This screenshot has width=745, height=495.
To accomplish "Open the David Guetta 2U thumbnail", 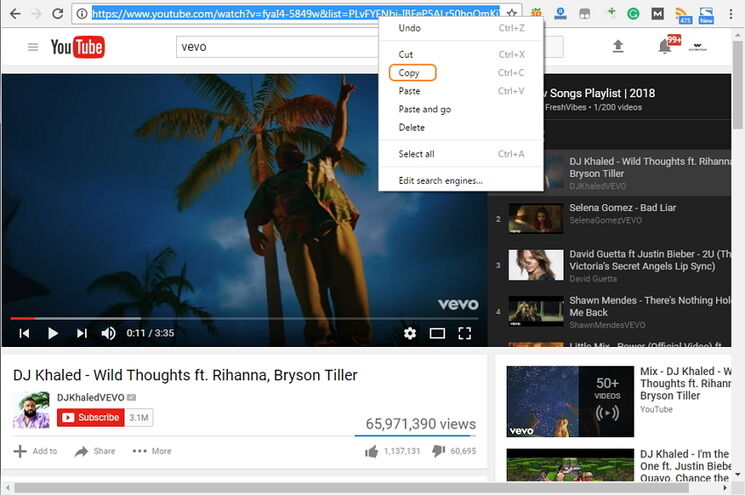I will [536, 265].
